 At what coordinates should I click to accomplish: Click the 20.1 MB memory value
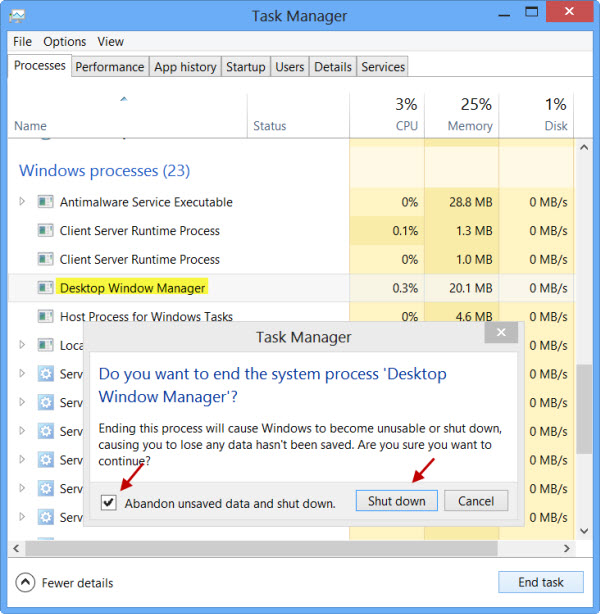click(470, 288)
